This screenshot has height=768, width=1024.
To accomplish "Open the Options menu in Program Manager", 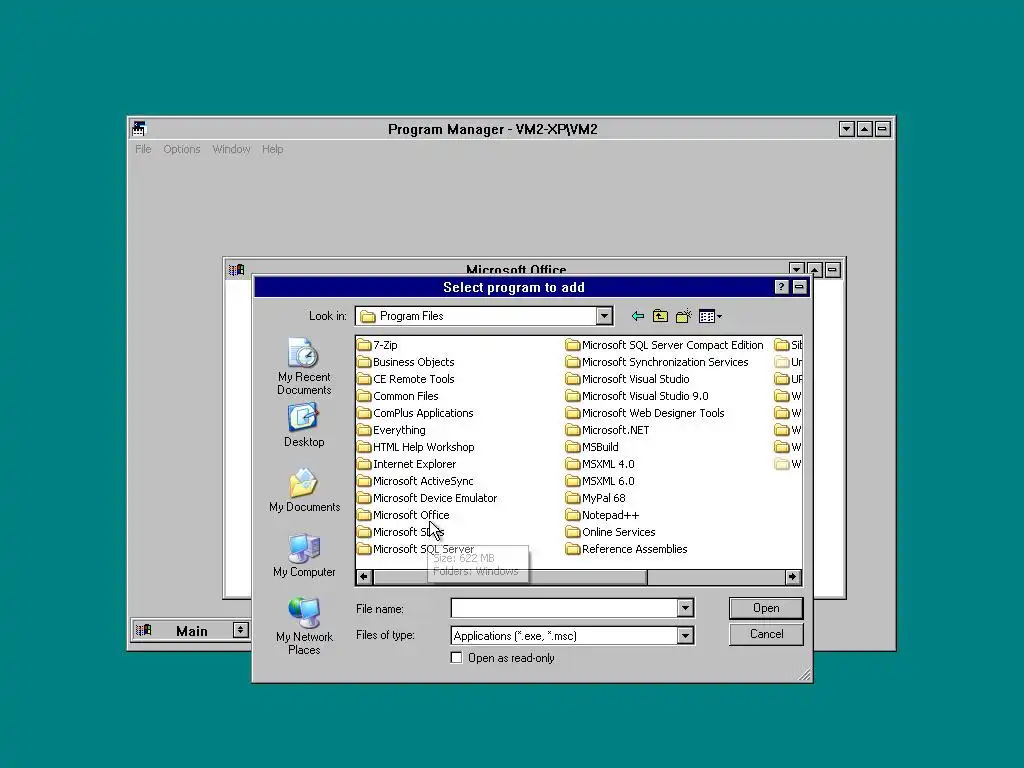I will (182, 149).
